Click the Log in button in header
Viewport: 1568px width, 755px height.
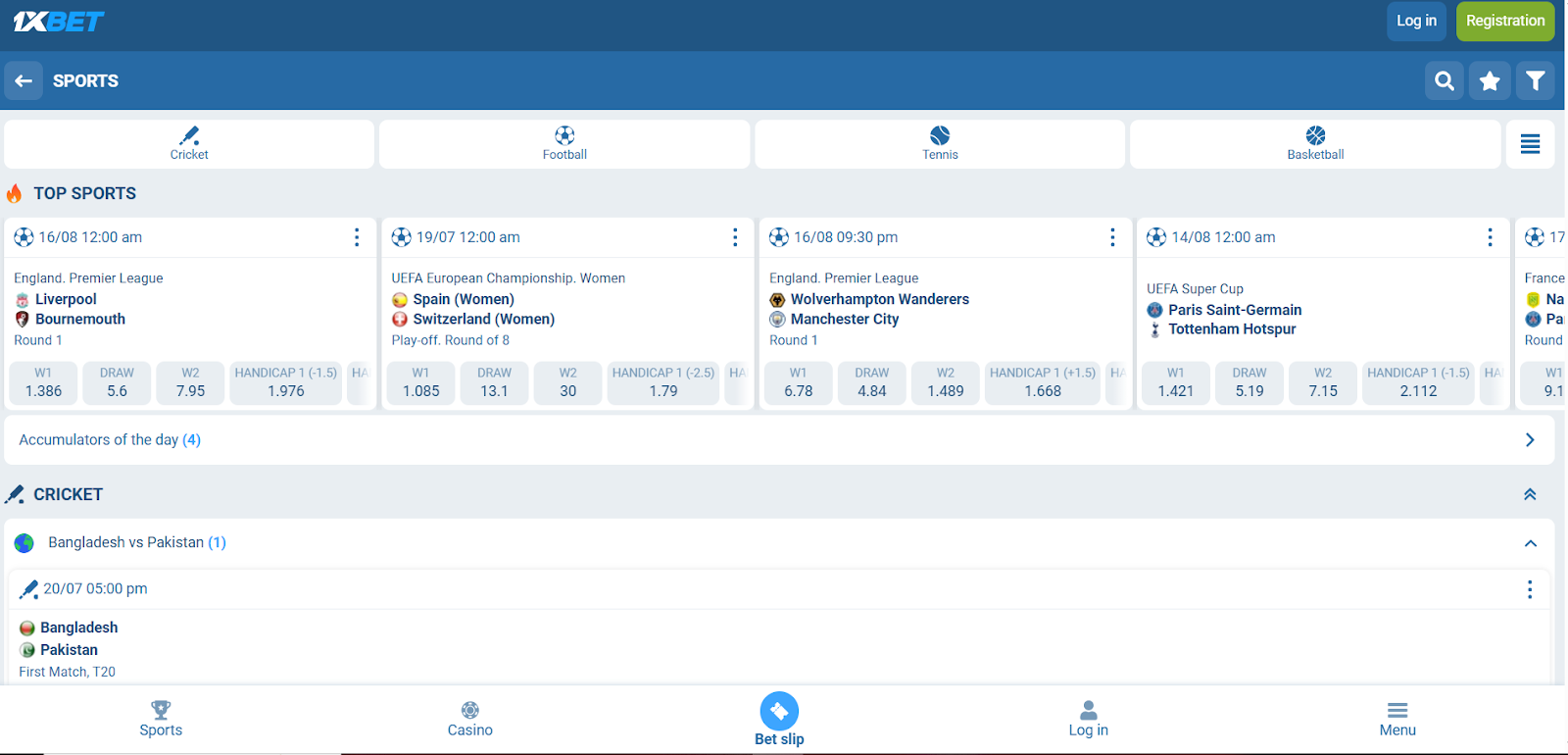point(1416,21)
